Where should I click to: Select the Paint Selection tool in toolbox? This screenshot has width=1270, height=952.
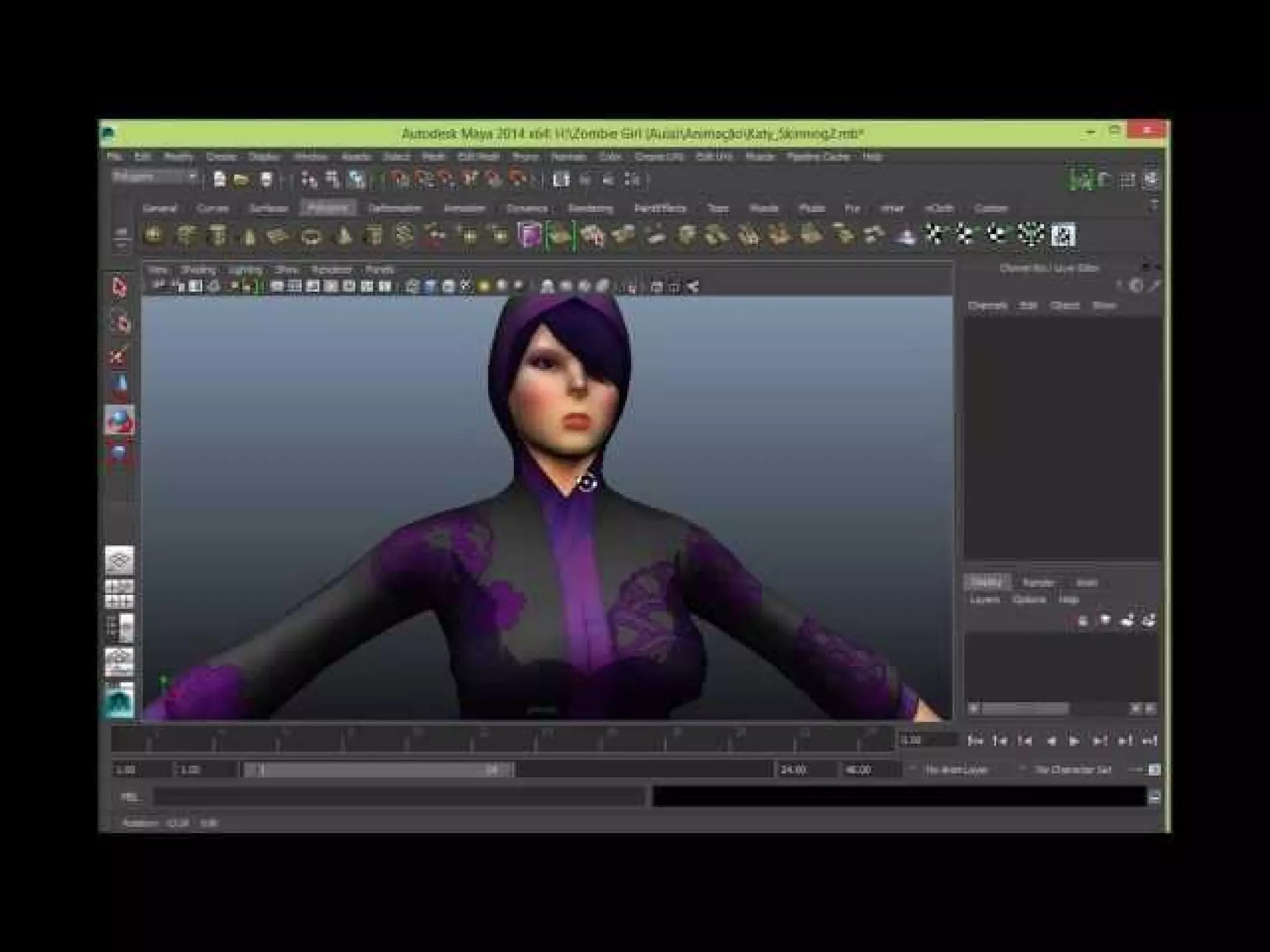119,356
